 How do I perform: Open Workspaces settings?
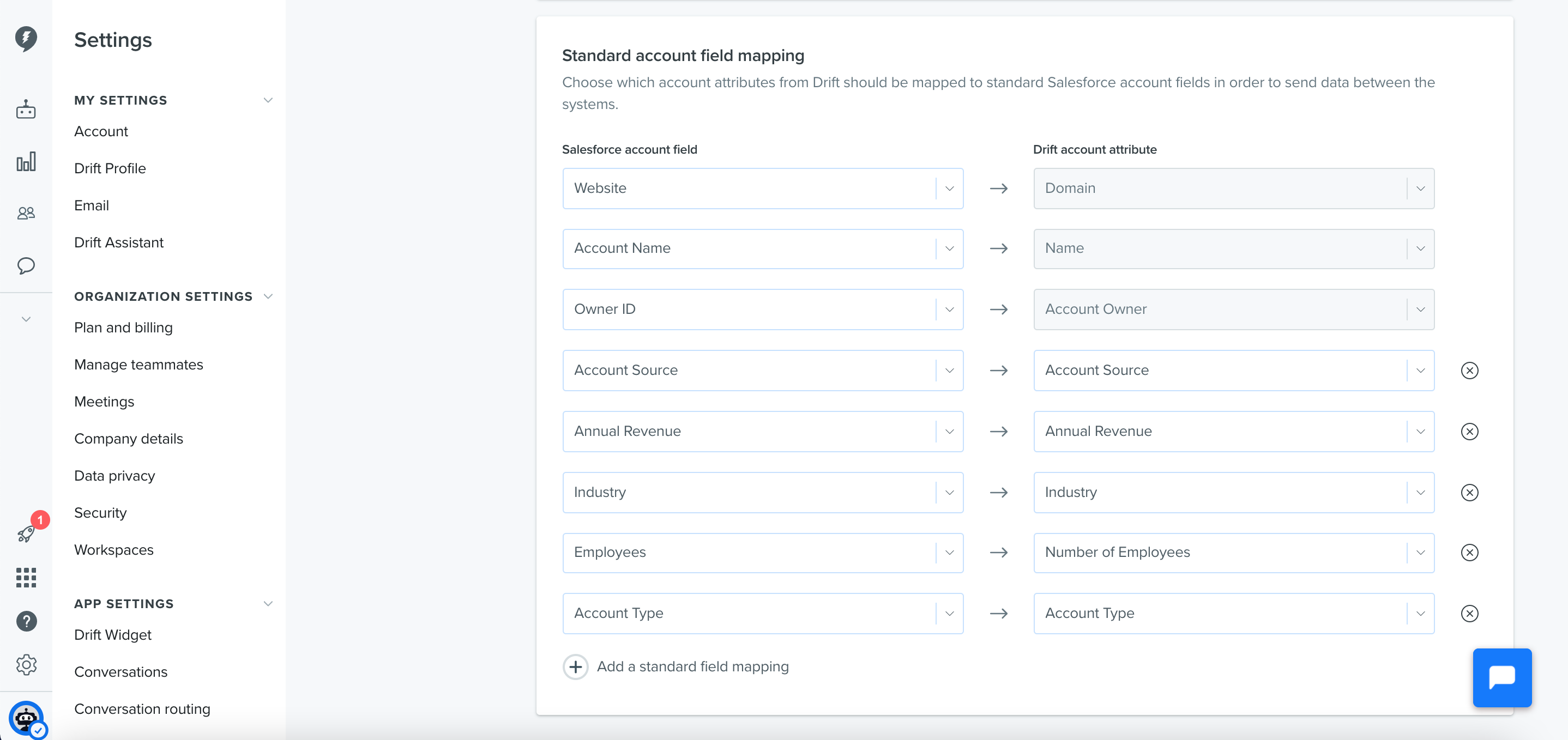click(114, 550)
